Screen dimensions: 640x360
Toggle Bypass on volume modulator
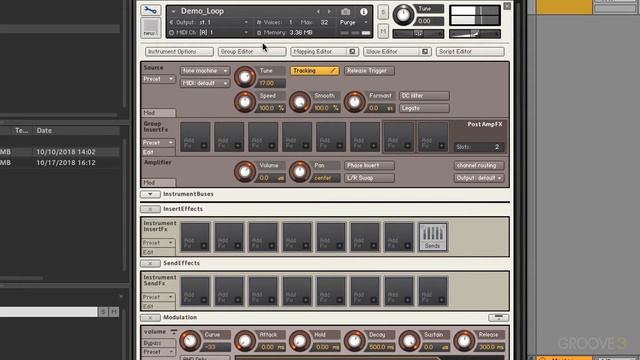click(158, 343)
